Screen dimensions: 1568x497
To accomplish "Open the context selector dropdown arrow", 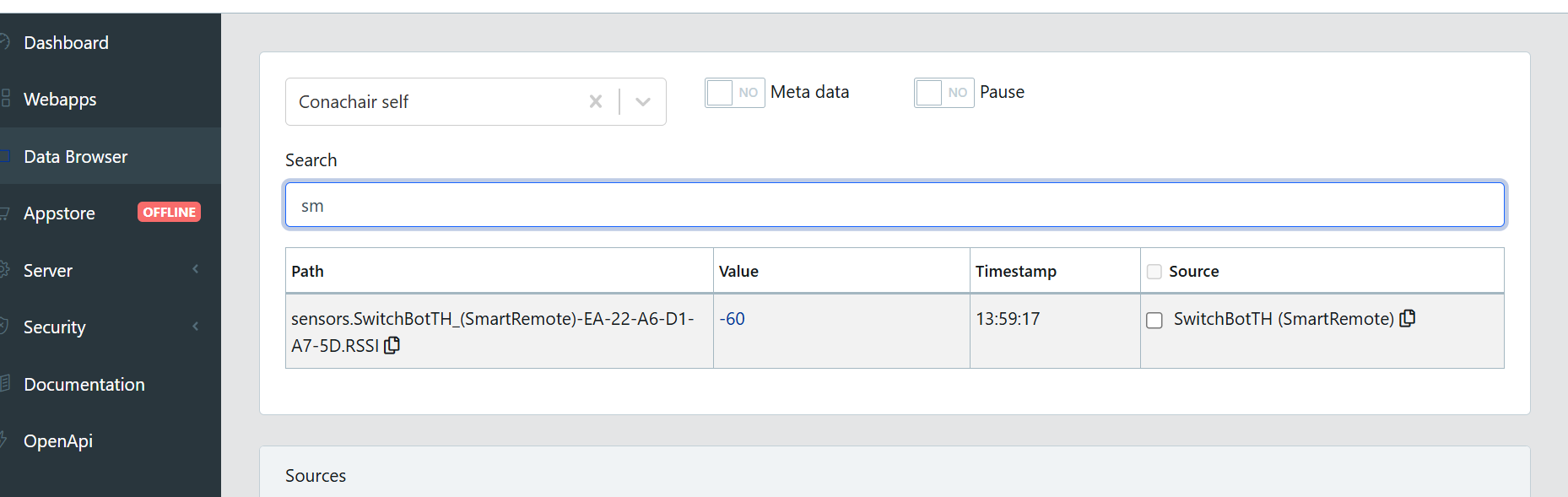I will tap(643, 101).
